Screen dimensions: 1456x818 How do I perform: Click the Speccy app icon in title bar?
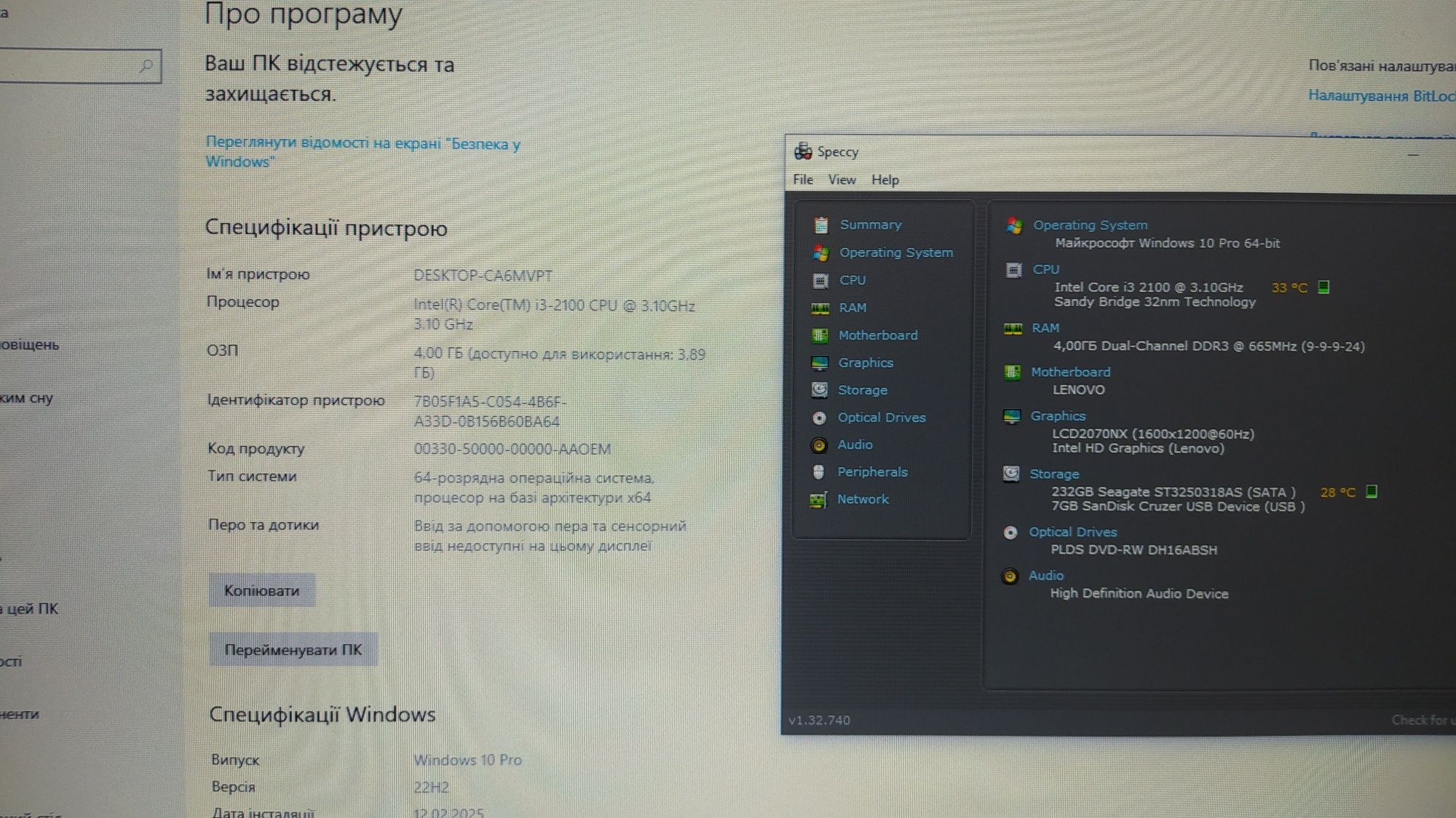(x=803, y=151)
